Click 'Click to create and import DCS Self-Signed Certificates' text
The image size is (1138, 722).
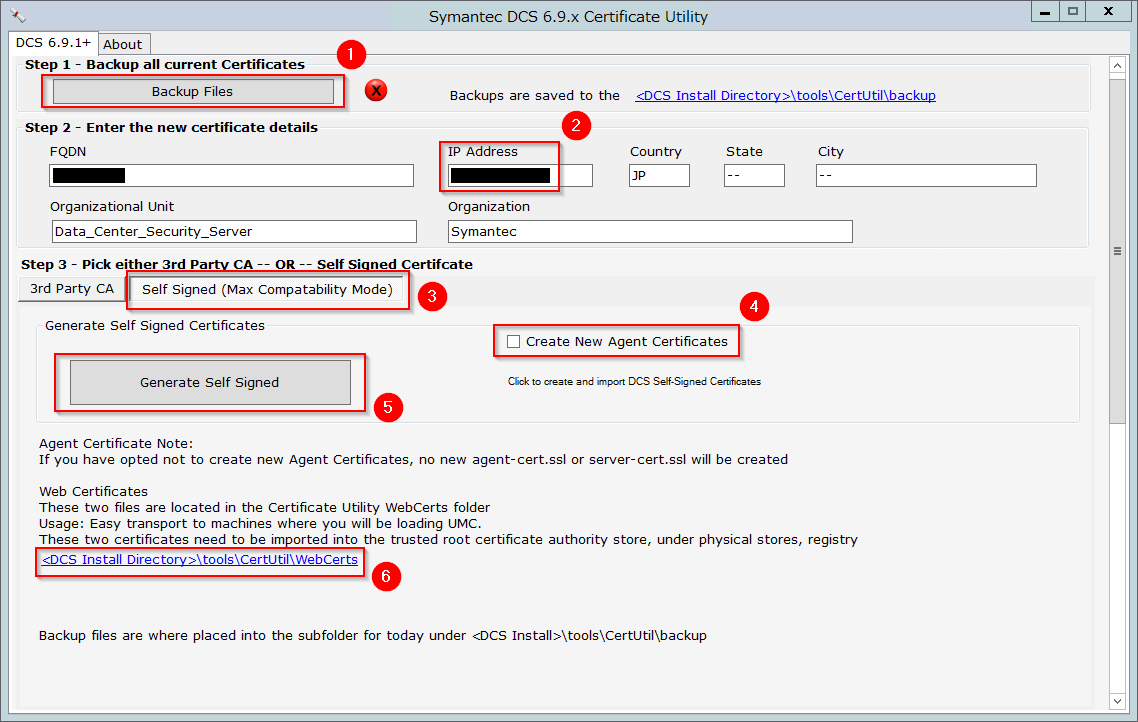(x=634, y=382)
